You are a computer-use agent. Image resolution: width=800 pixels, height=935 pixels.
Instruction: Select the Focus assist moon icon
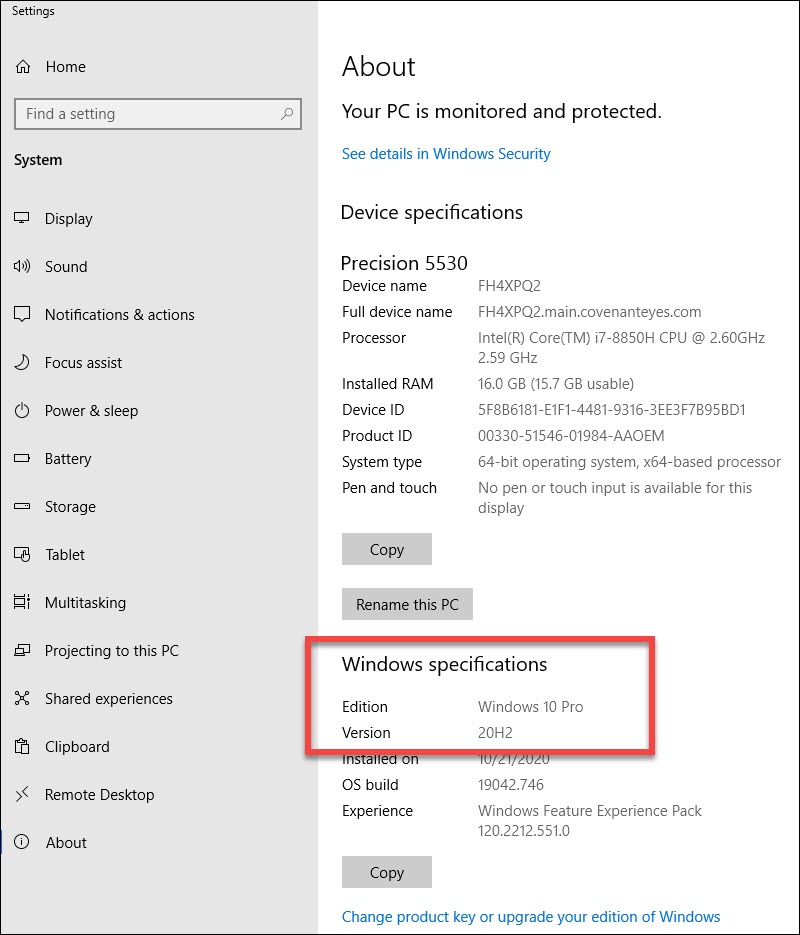22,363
